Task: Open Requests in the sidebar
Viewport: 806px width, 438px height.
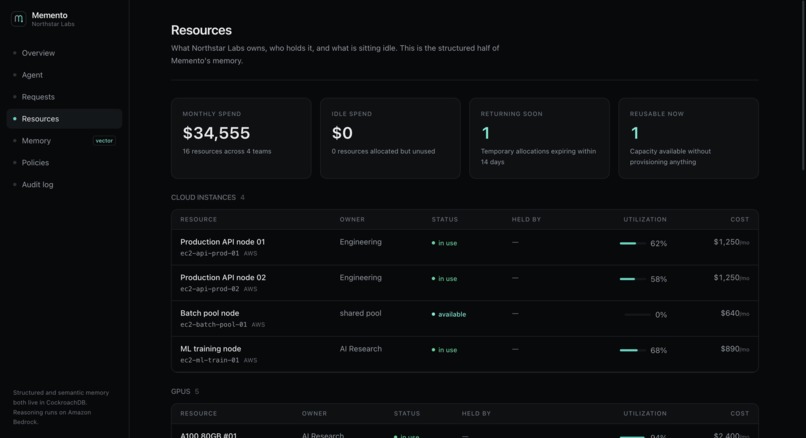Action: (64, 97)
